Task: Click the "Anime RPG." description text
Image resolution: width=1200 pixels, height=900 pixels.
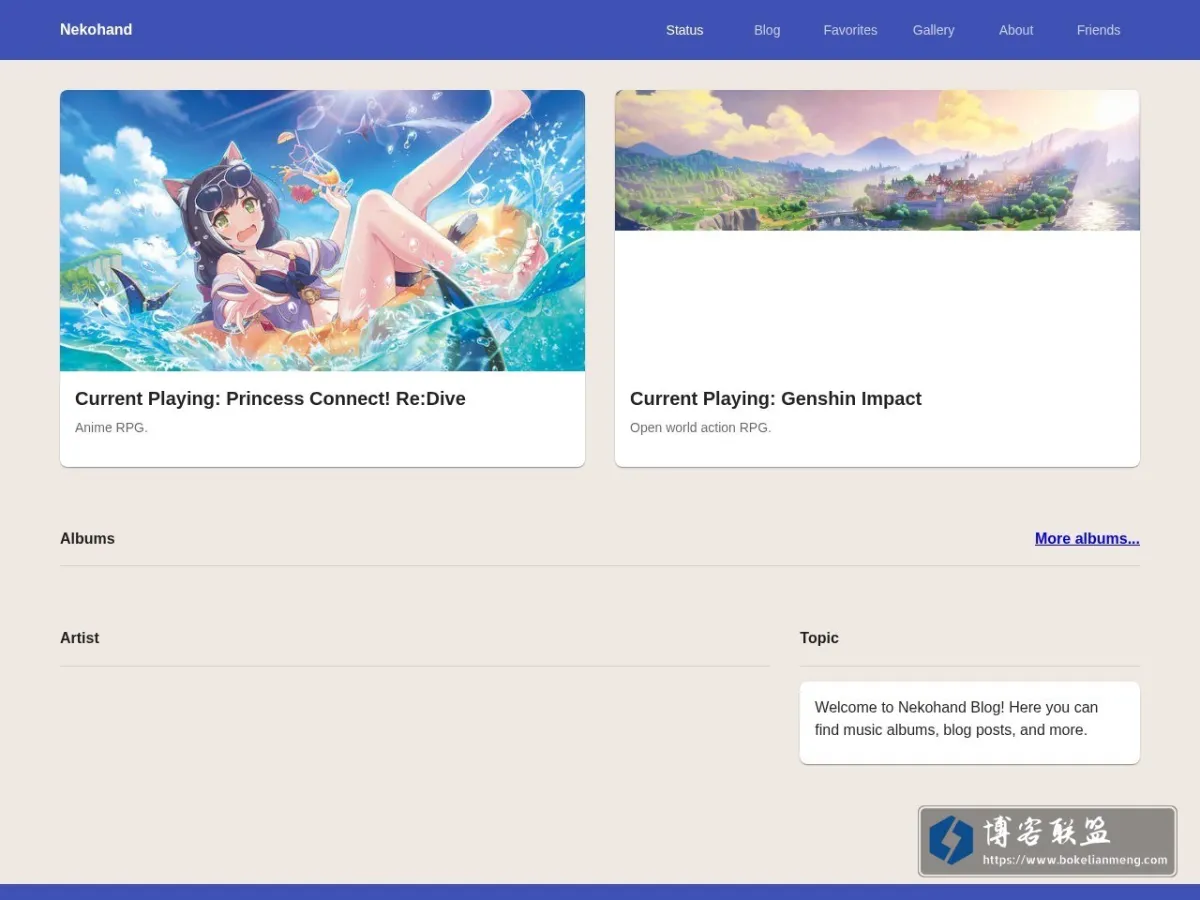Action: (111, 427)
